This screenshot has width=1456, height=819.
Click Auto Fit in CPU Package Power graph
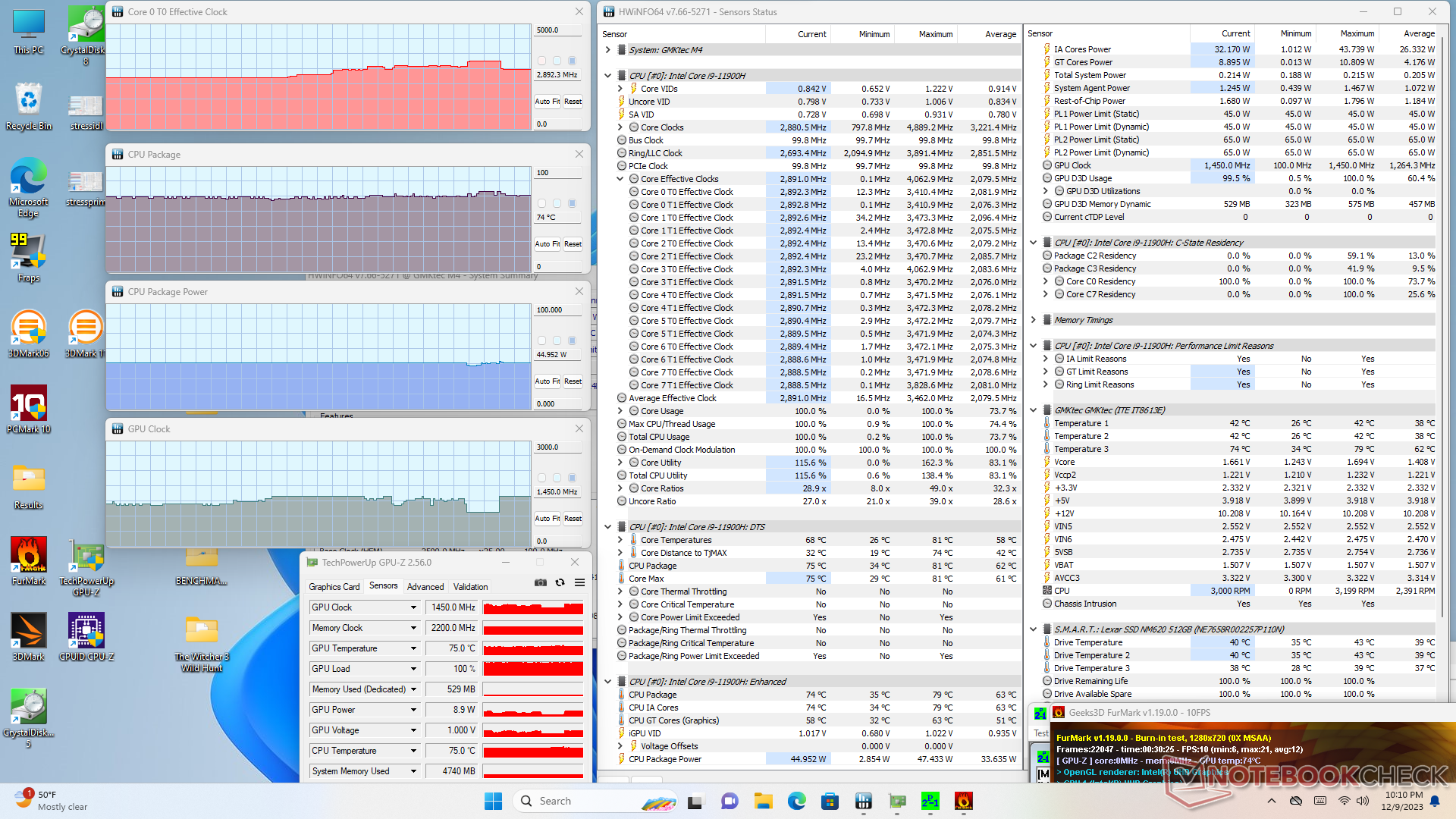(547, 381)
